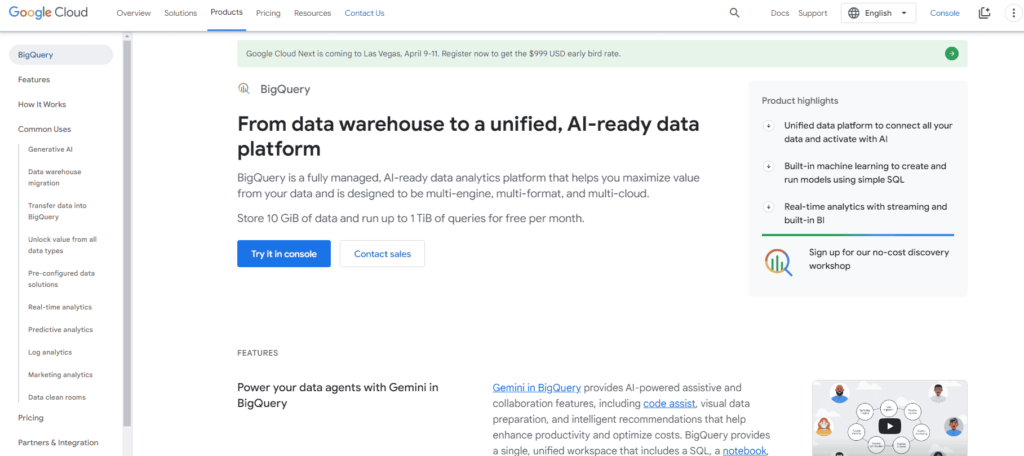Open the Products menu tab
Viewport: 1024px width, 456px height.
(x=227, y=12)
